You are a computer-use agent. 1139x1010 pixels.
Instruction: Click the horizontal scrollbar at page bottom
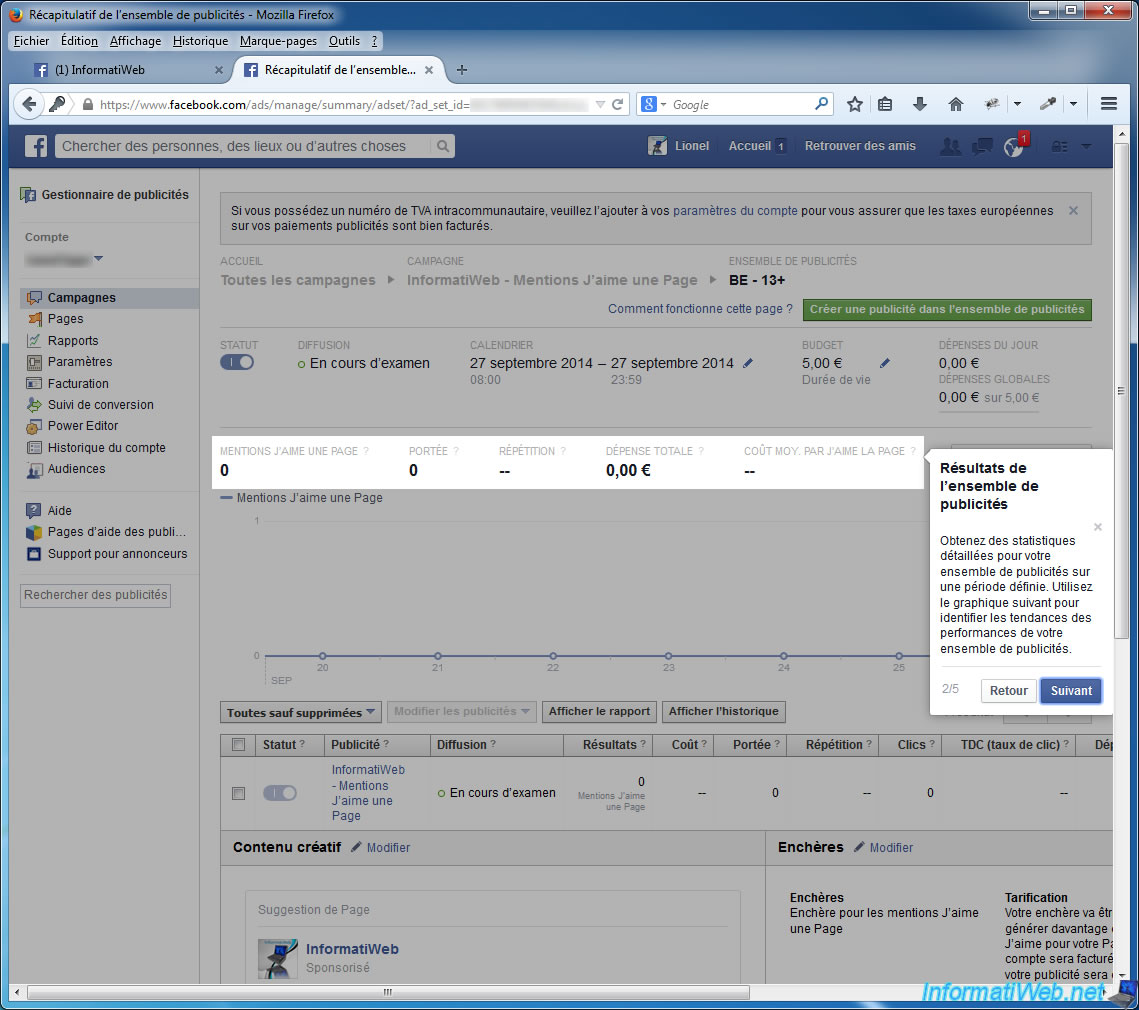(388, 992)
